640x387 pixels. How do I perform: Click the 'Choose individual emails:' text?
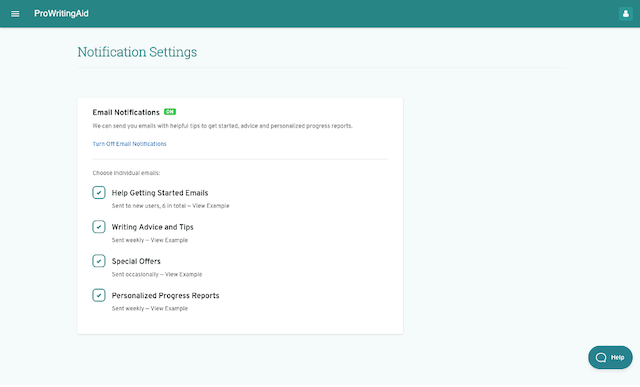click(126, 173)
